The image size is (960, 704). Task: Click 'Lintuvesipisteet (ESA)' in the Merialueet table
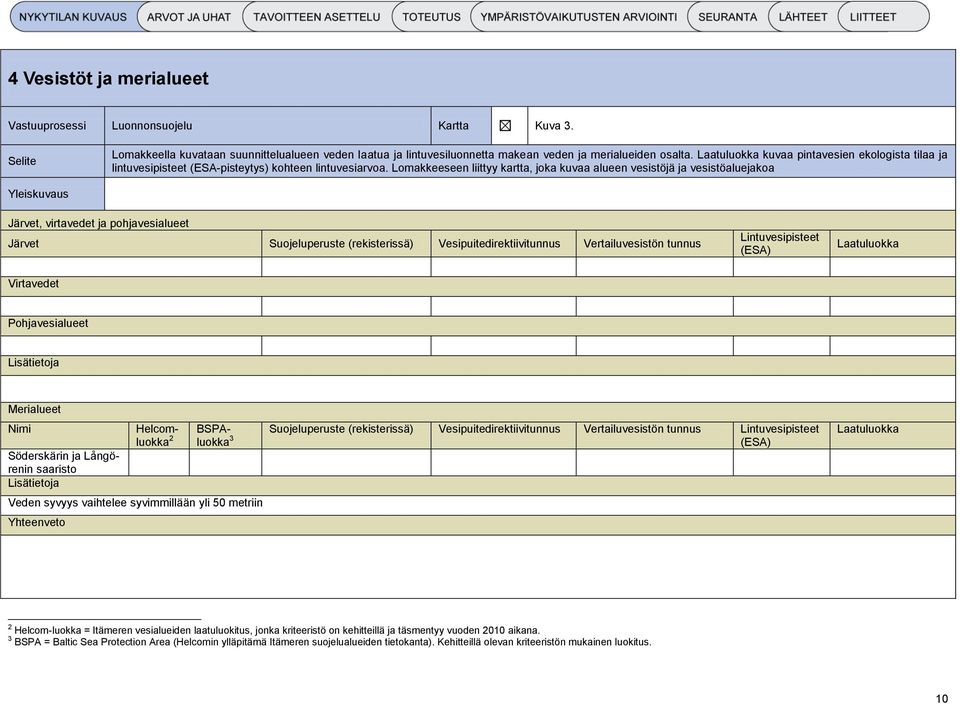779,435
